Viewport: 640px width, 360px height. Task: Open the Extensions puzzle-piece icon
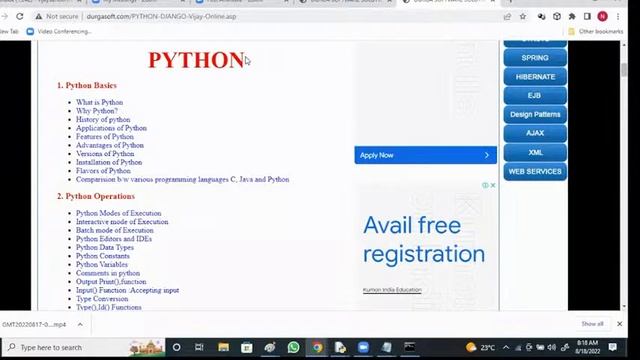coord(572,16)
